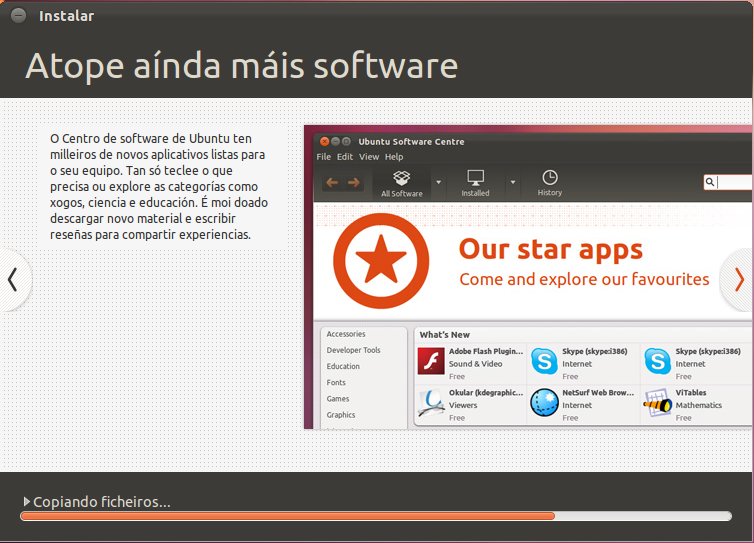Click the installation progress bar
Viewport: 754px width, 543px height.
point(376,516)
